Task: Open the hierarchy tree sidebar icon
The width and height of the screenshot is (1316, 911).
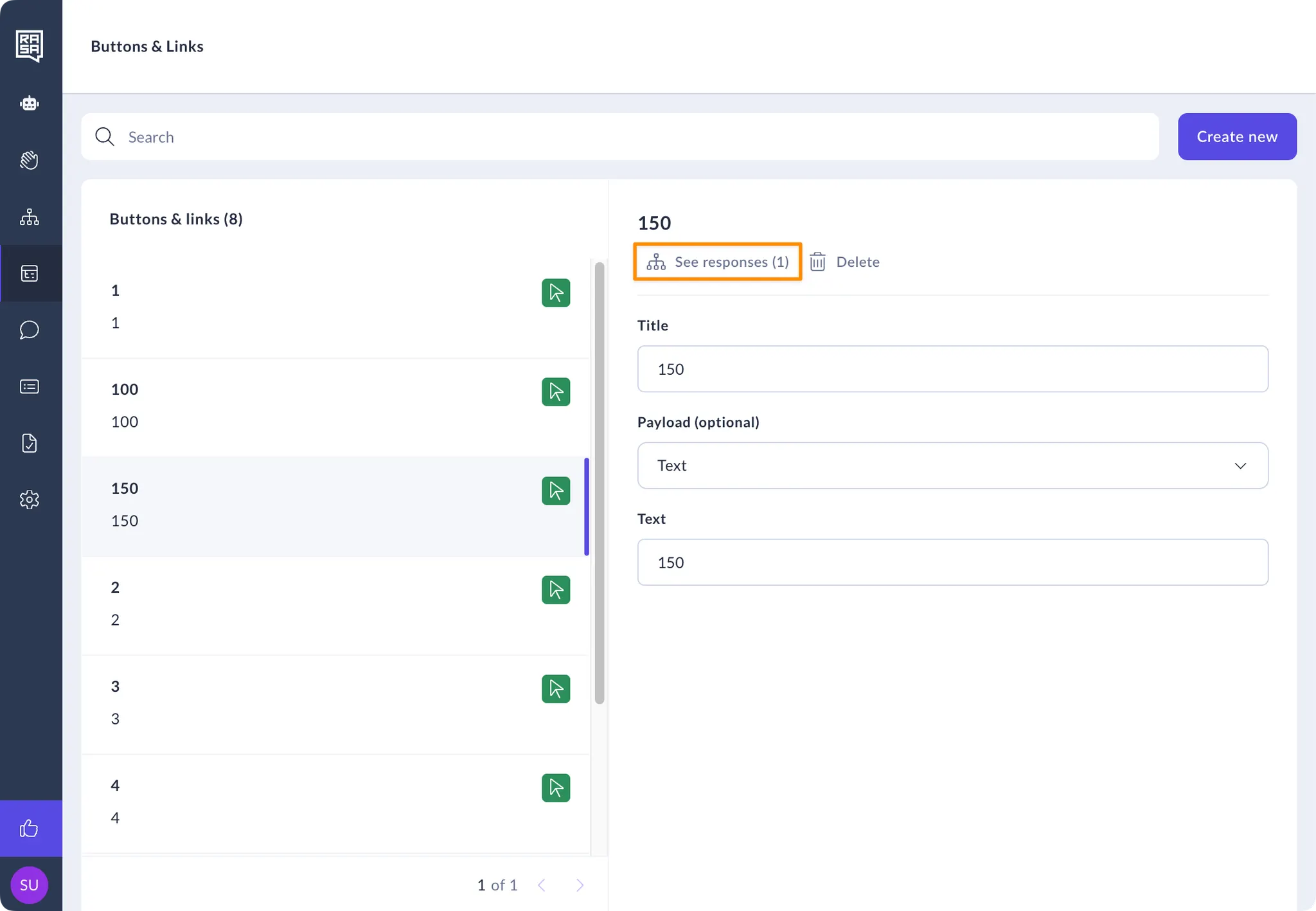Action: click(30, 217)
